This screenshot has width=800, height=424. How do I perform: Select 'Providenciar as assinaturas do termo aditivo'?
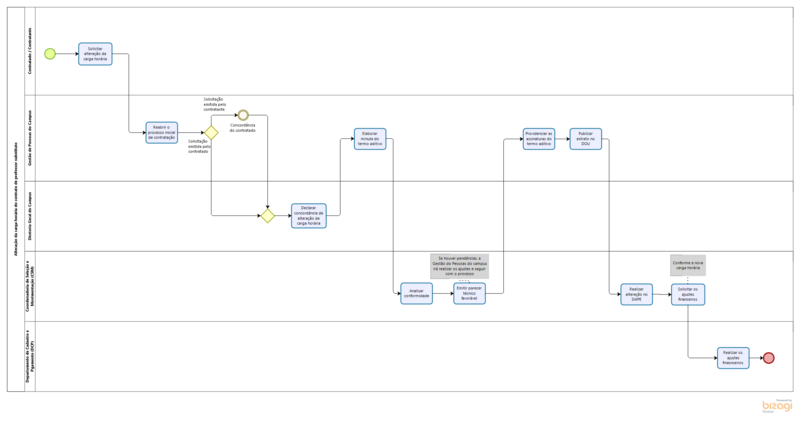(x=538, y=139)
